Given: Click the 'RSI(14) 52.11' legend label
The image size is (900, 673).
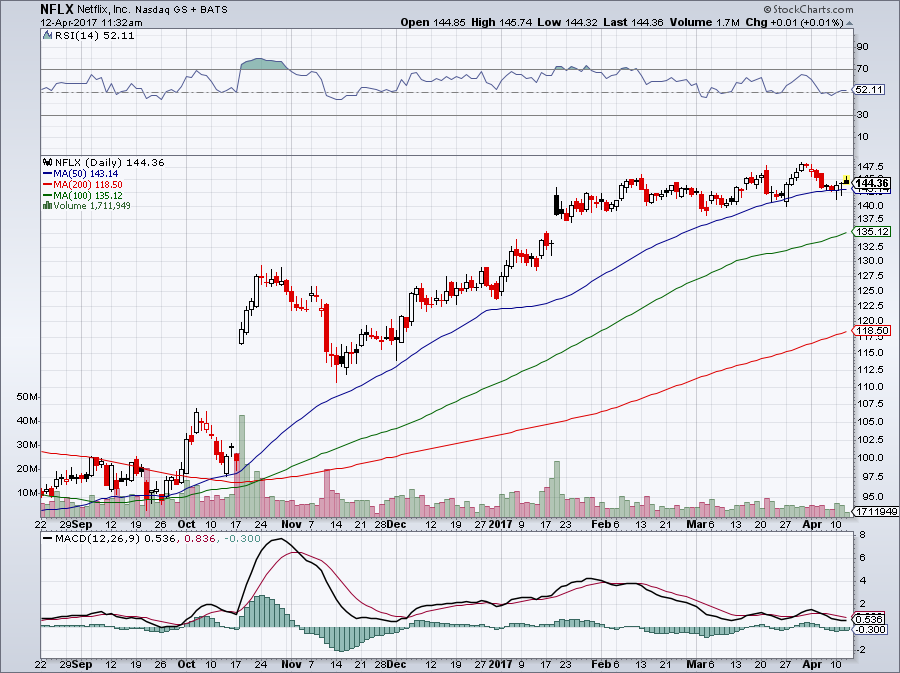Looking at the screenshot, I should pos(95,36).
